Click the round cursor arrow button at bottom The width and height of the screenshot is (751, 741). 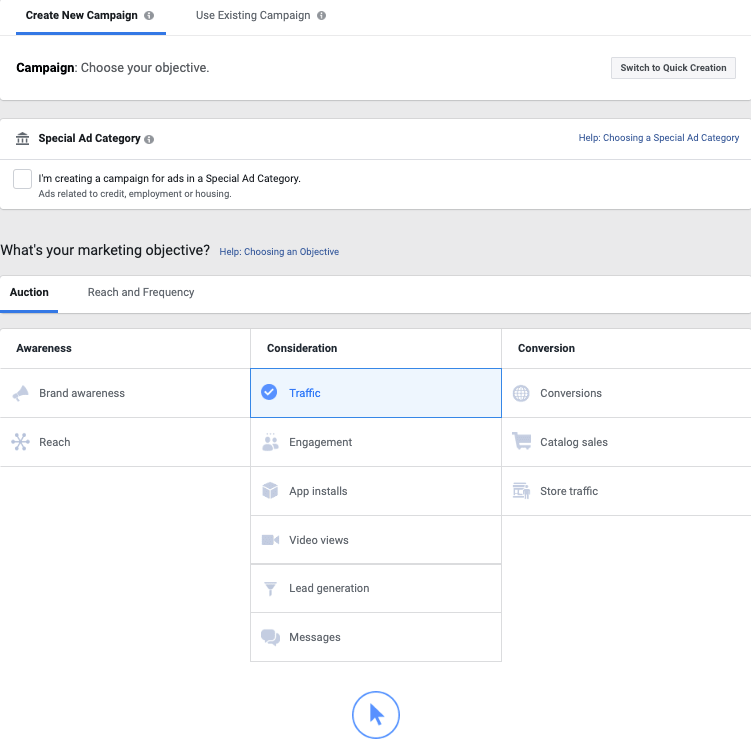click(376, 714)
